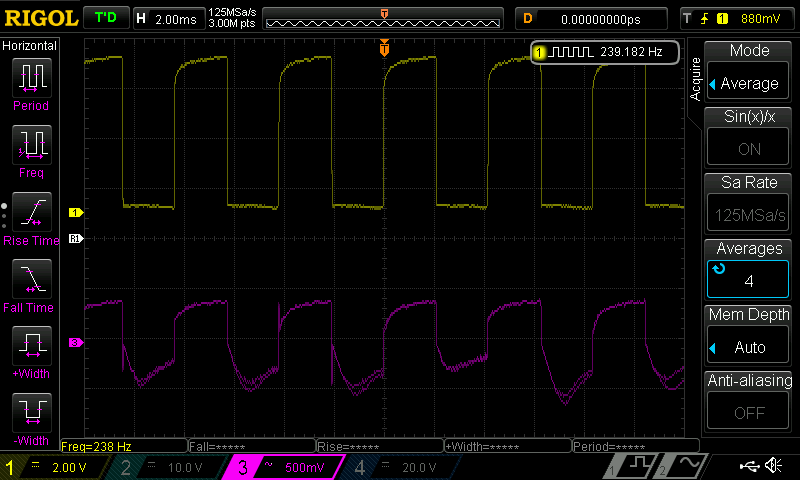
Task: Click the frequency counter square wave icon
Action: [x=572, y=52]
